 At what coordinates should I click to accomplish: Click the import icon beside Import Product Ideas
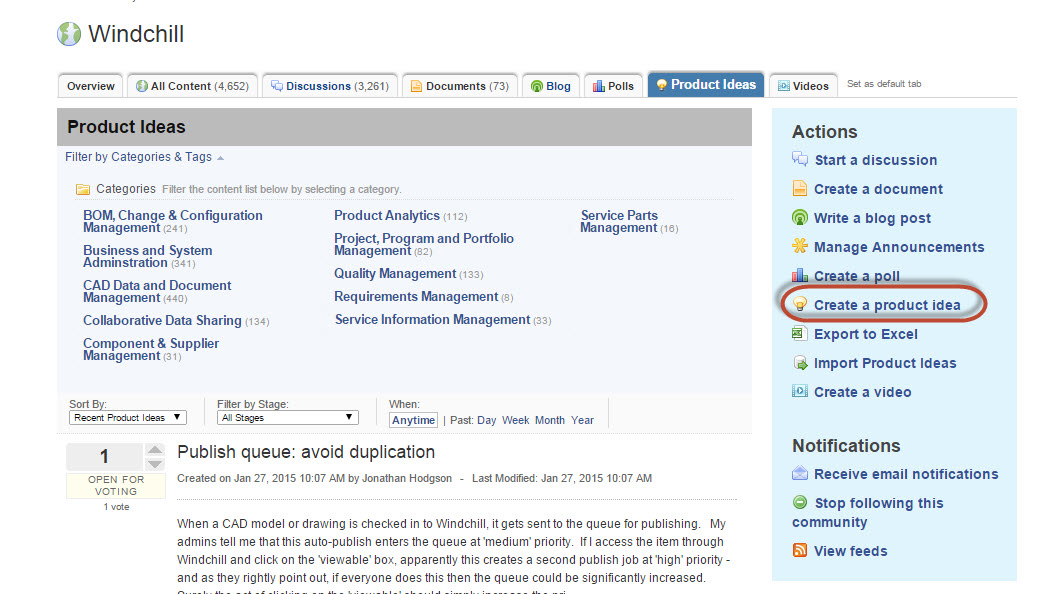[800, 363]
